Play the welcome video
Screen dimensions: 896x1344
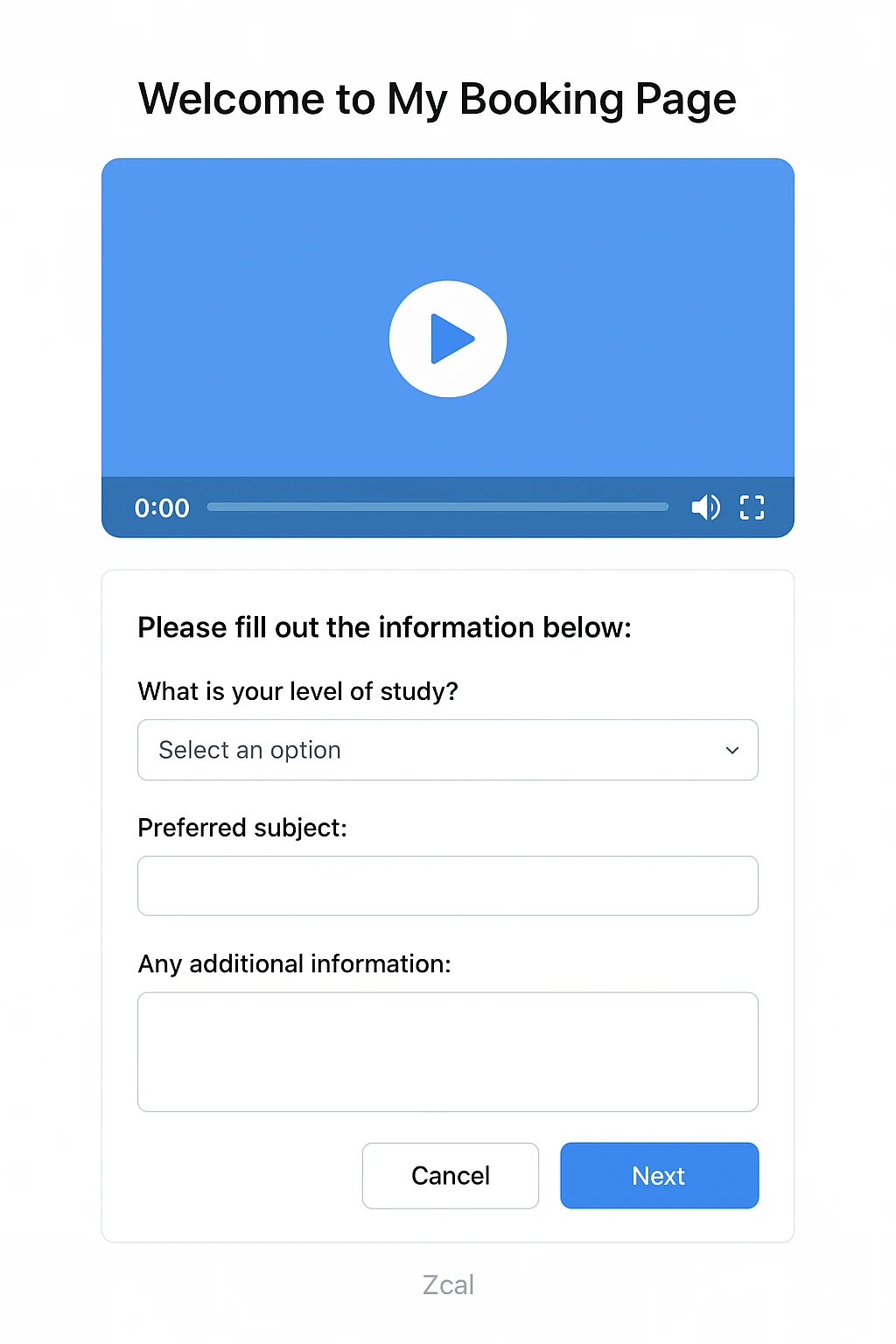pos(448,339)
